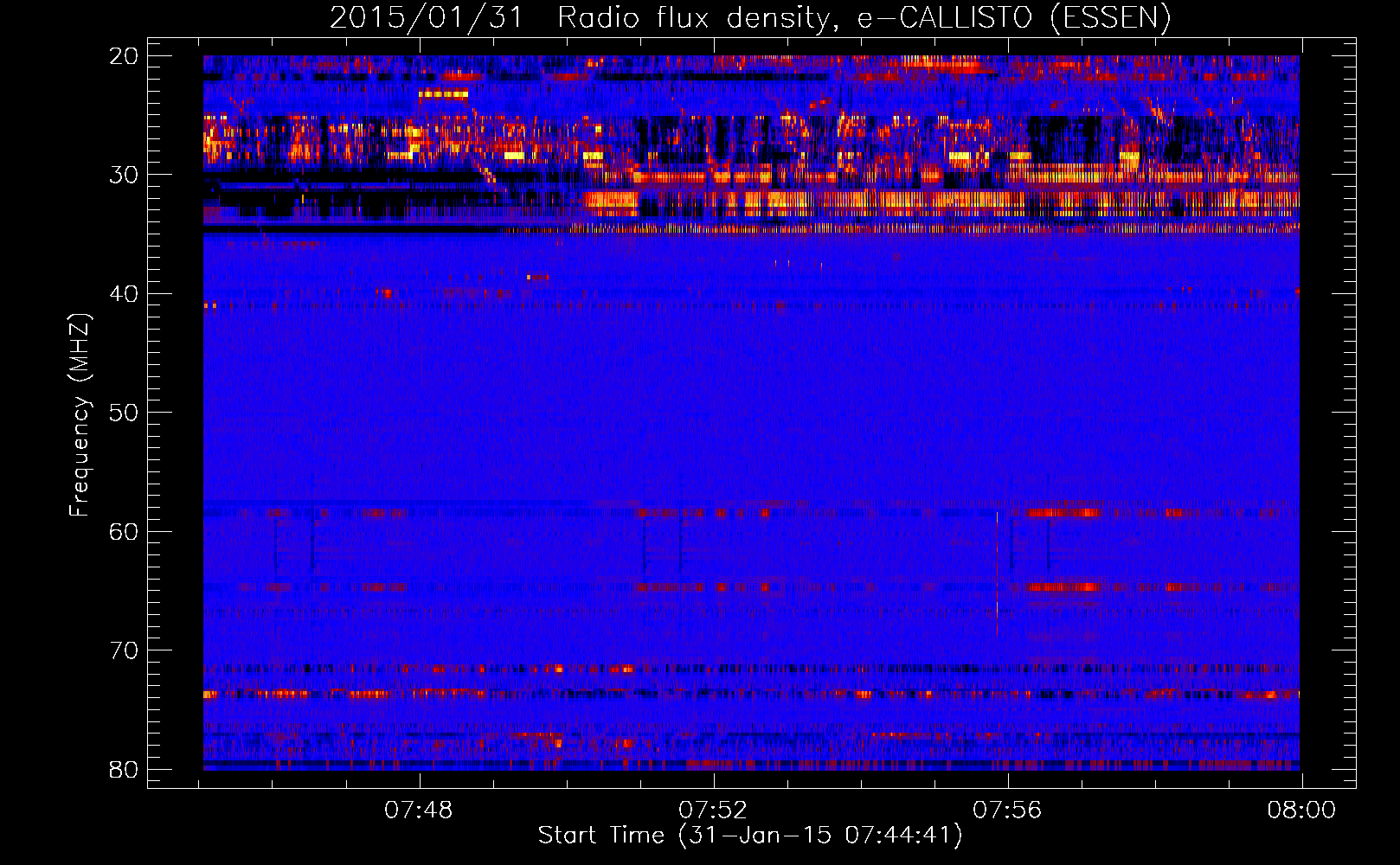Click the 80 frequency tick label
The height and width of the screenshot is (865, 1400).
[x=124, y=769]
